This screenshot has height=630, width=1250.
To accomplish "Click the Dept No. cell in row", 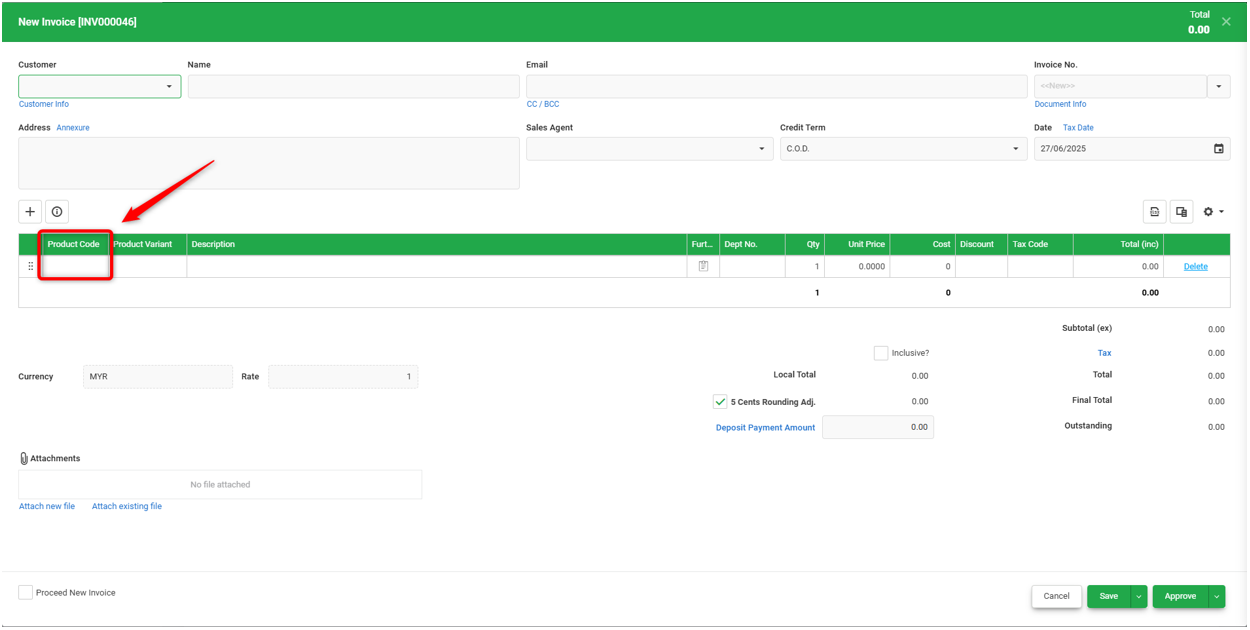I will click(752, 267).
